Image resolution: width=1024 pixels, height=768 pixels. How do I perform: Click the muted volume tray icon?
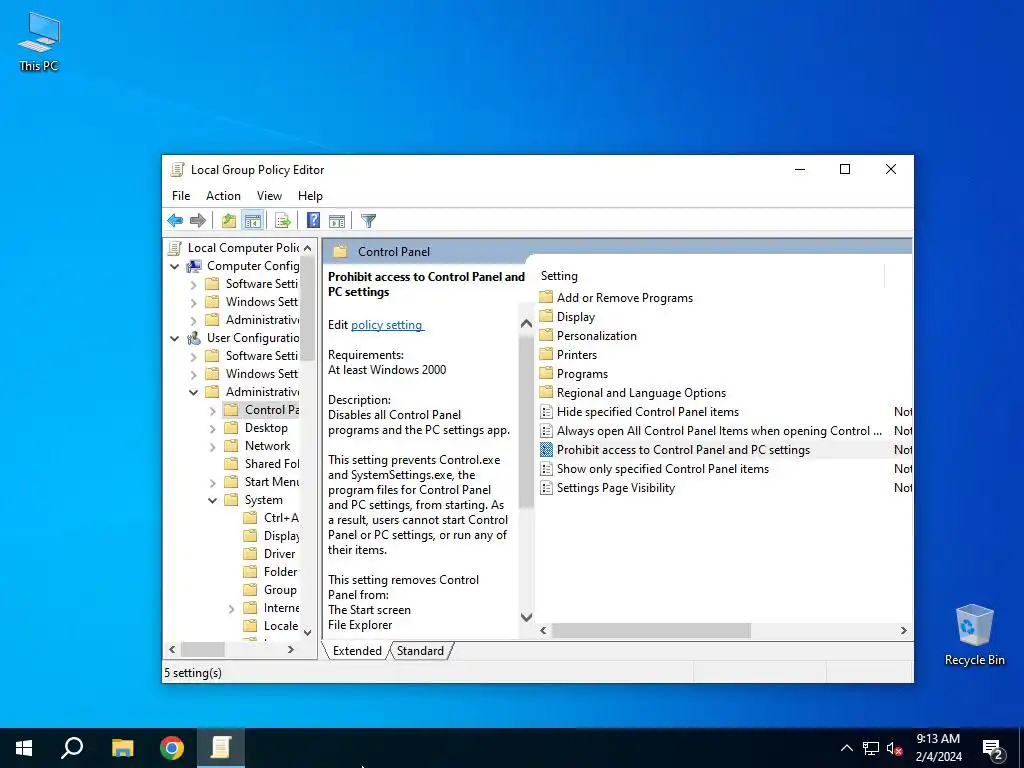coord(894,748)
